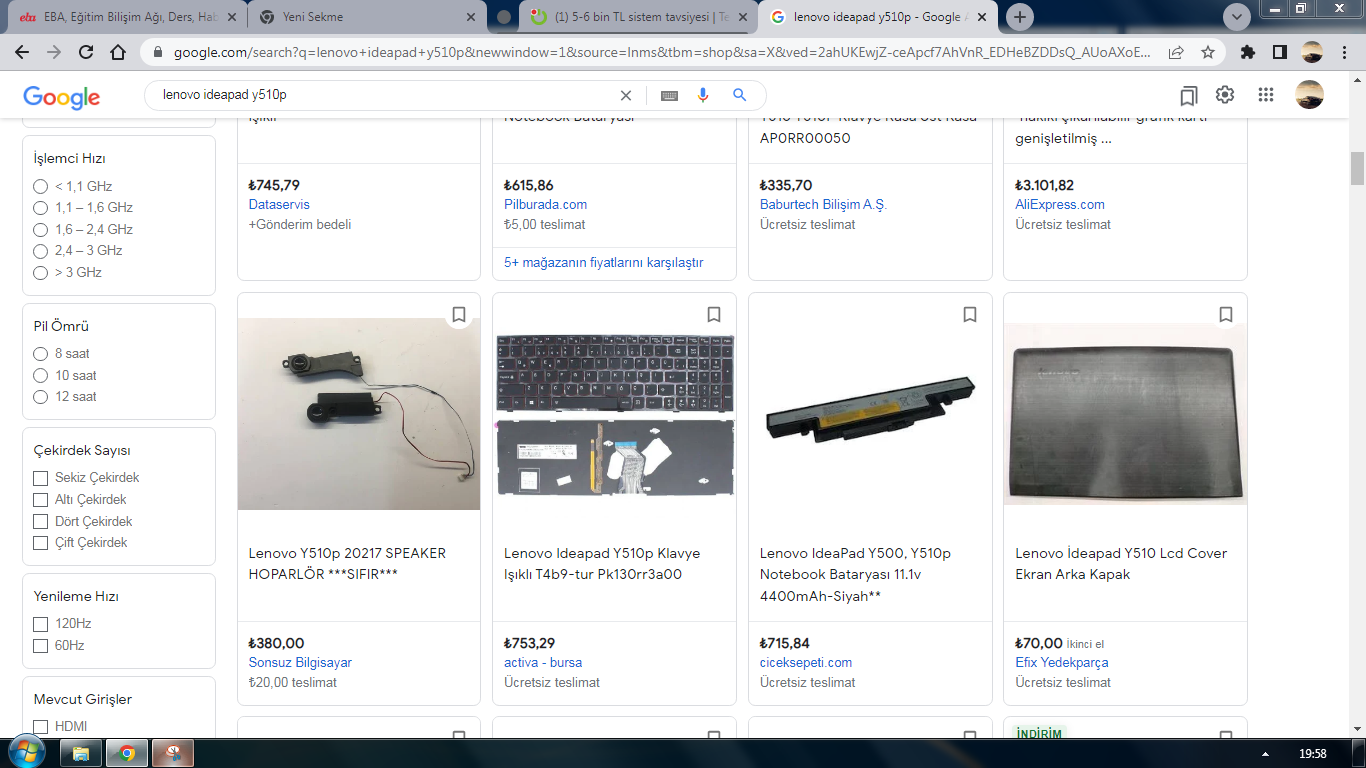Screen dimensions: 1366x768
Task: Save the Lenovo Y510p speaker product
Action: pos(459,315)
